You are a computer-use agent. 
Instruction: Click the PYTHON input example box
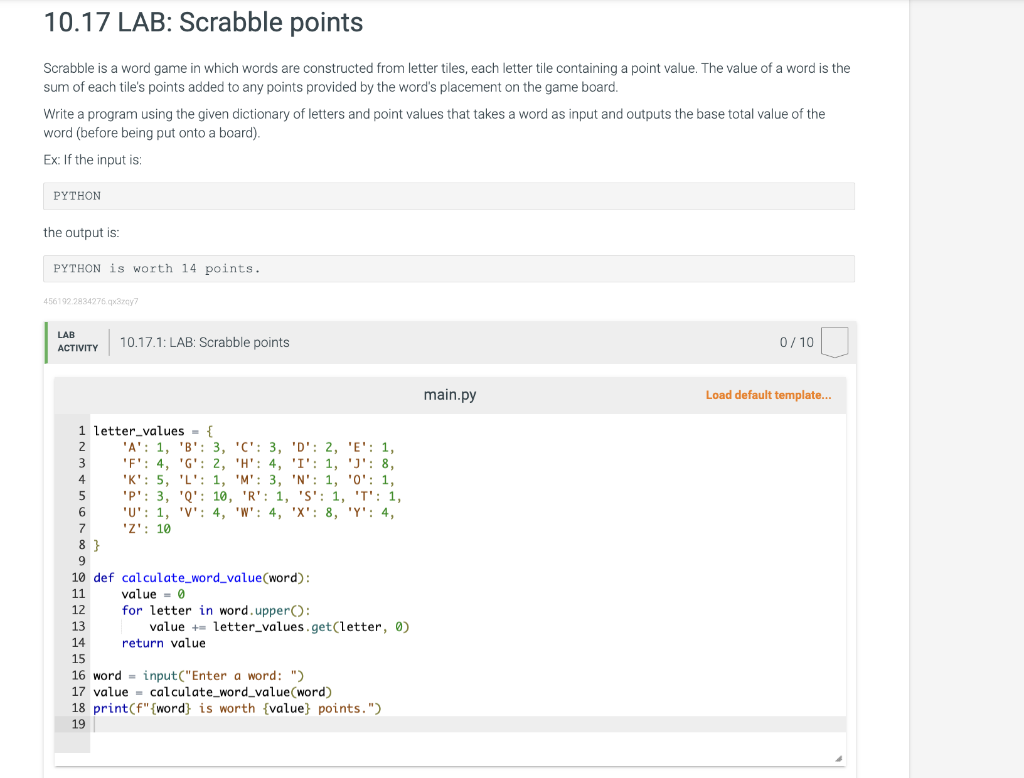pos(448,195)
